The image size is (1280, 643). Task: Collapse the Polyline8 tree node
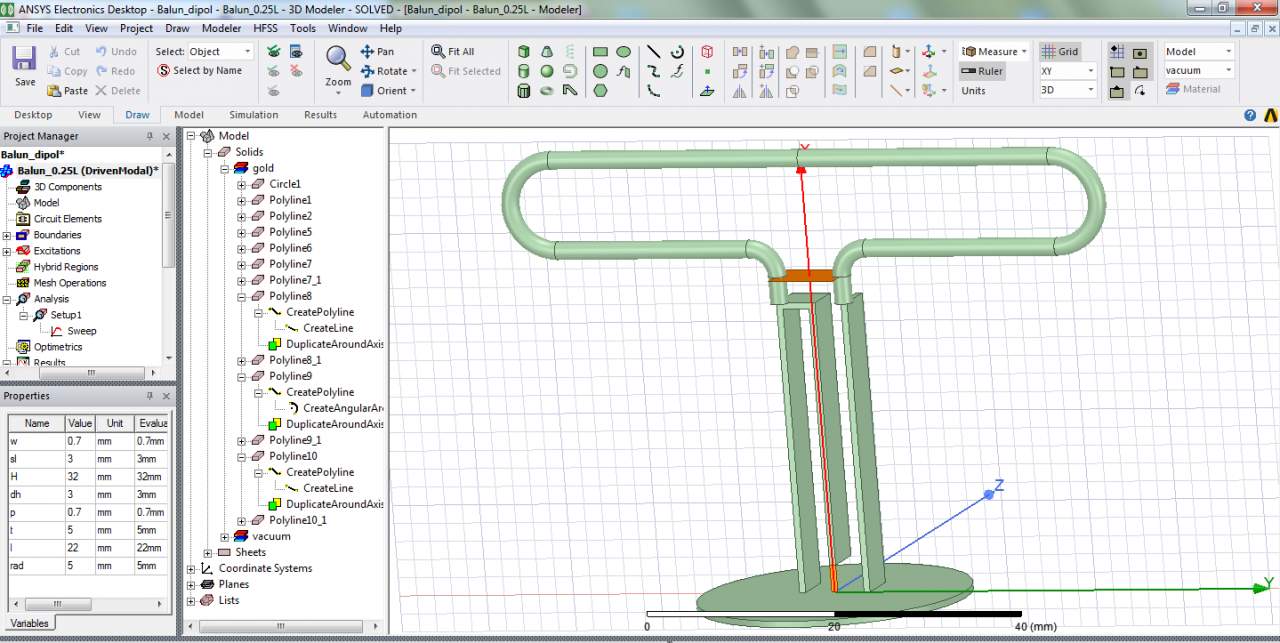tap(241, 297)
